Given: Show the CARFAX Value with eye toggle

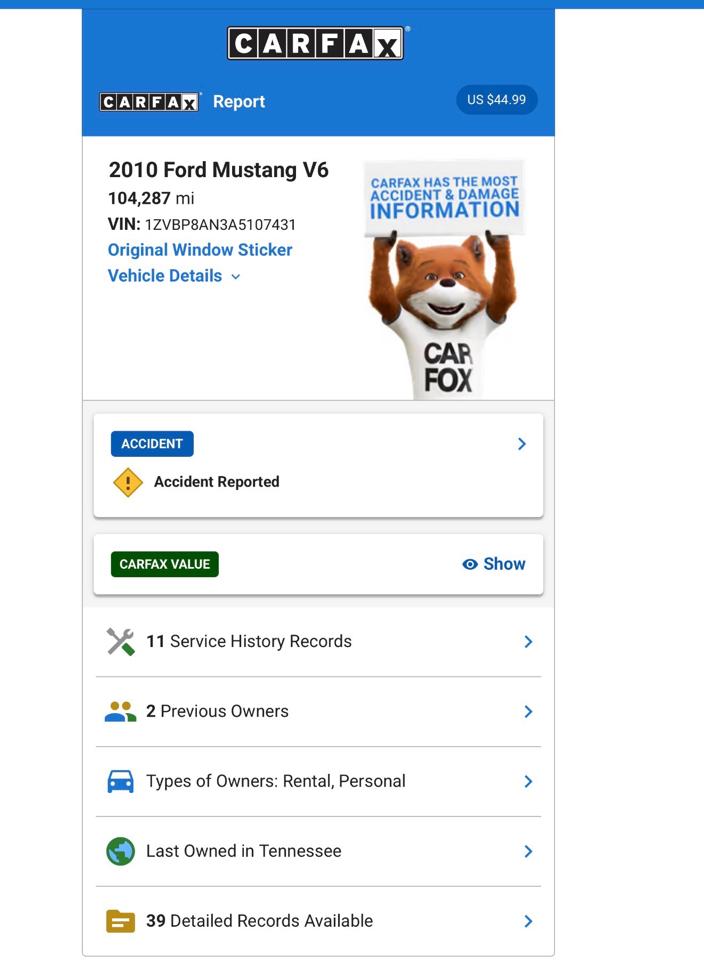Looking at the screenshot, I should 494,564.
